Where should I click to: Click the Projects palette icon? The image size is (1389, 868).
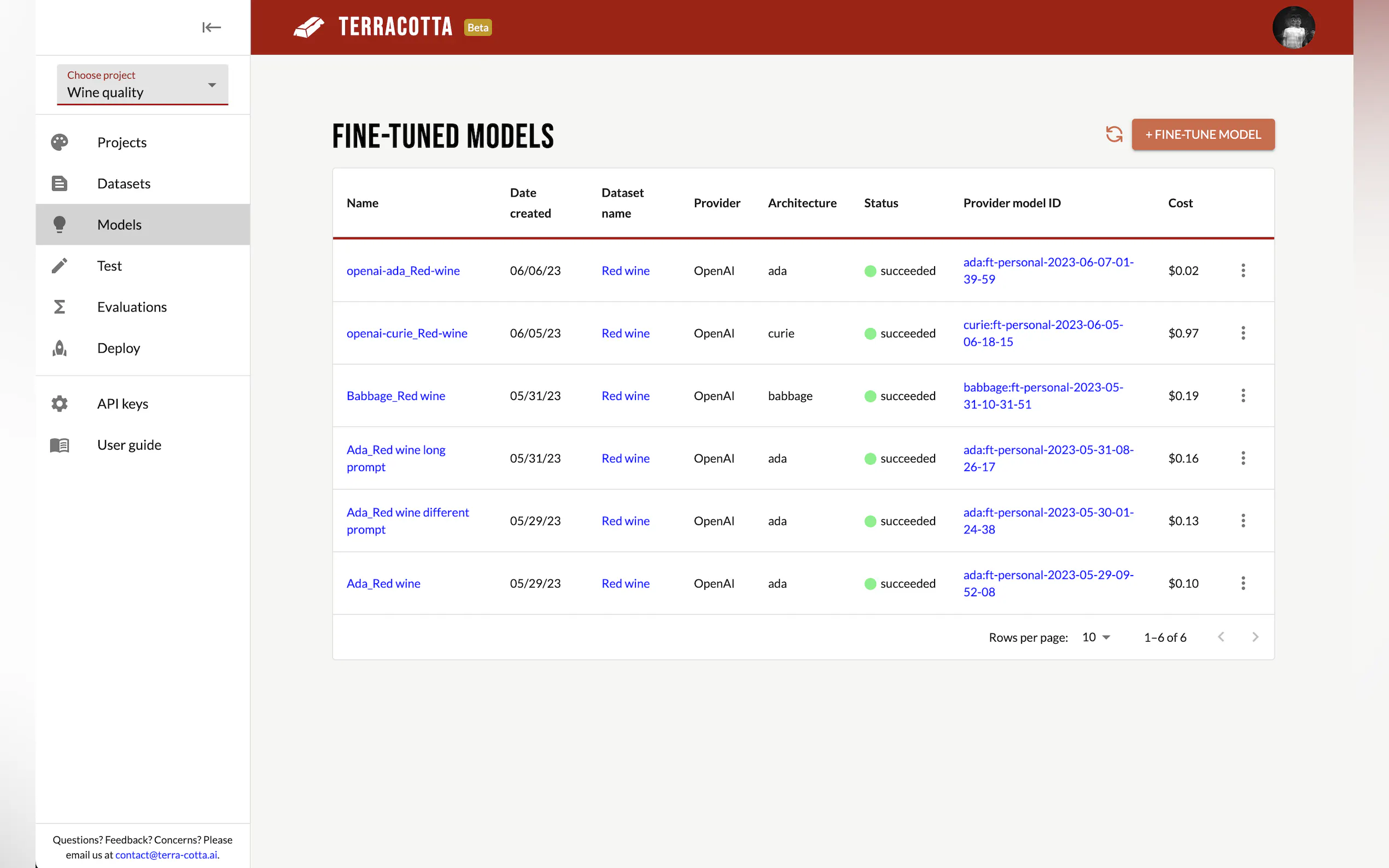[59, 142]
